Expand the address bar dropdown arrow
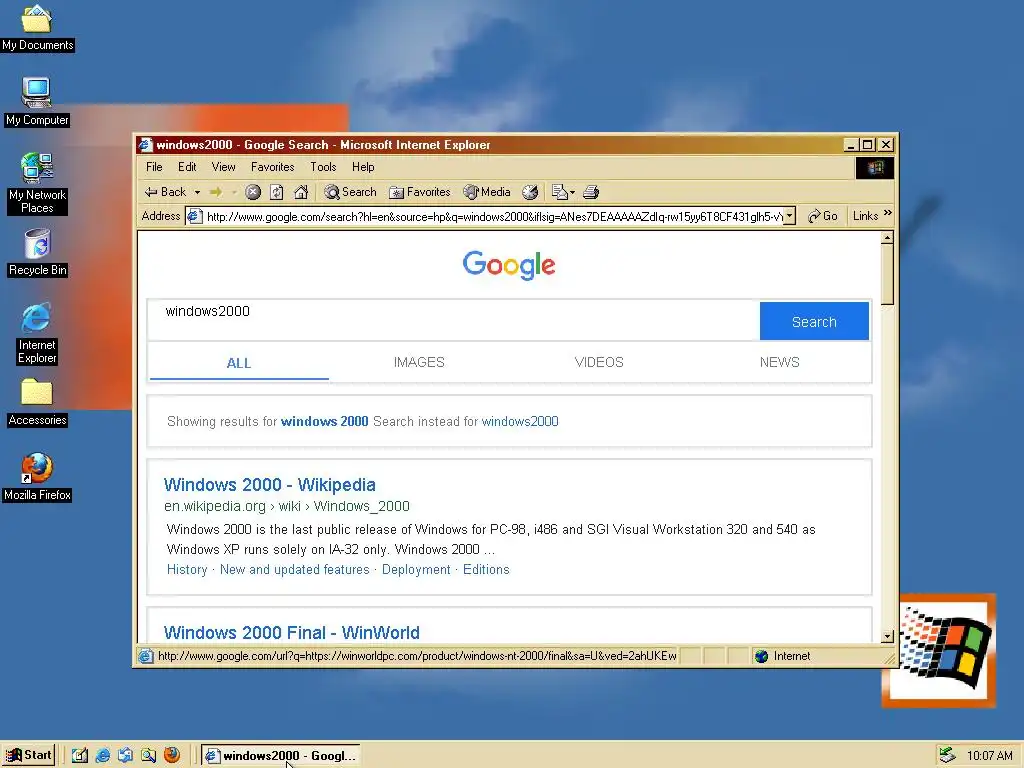 pyautogui.click(x=790, y=216)
